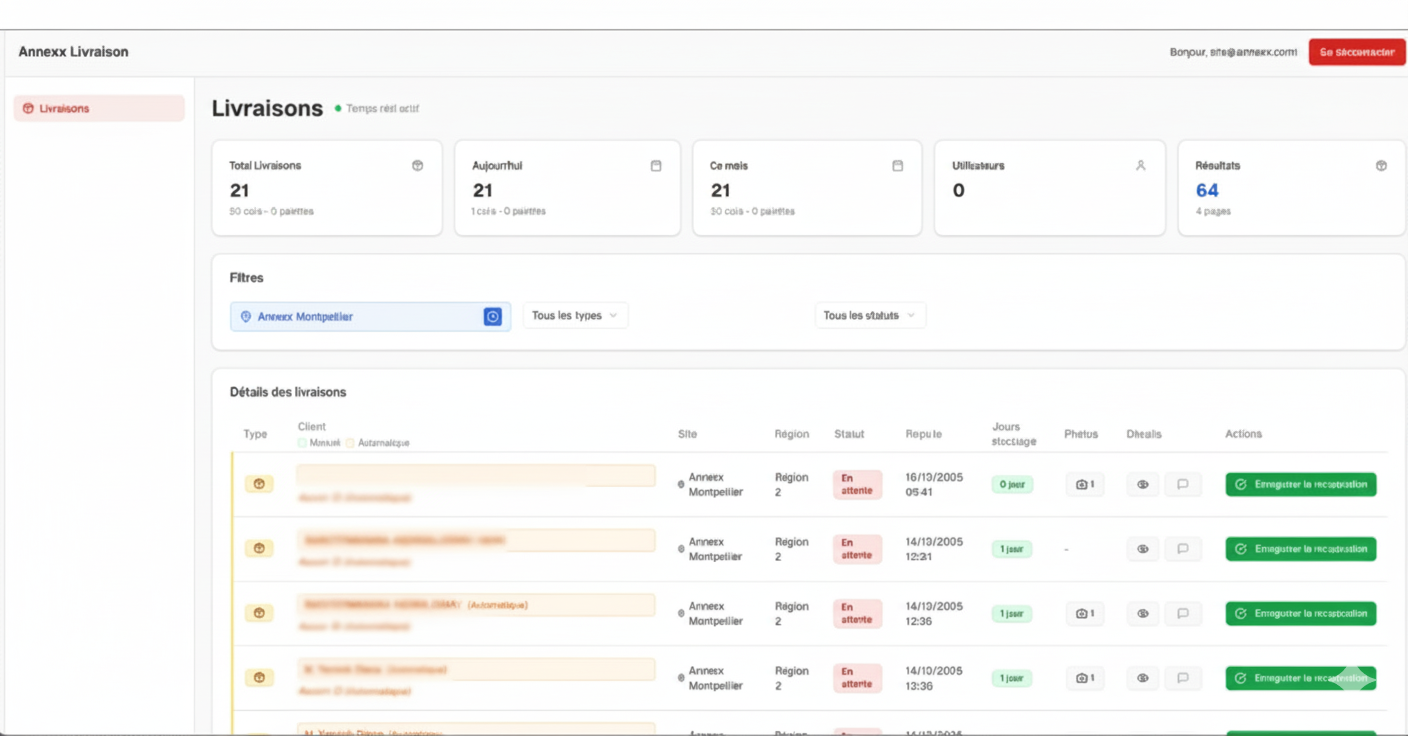This screenshot has height=736, width=1408.
Task: Toggle the Automatique client legend checkbox
Action: (x=350, y=443)
